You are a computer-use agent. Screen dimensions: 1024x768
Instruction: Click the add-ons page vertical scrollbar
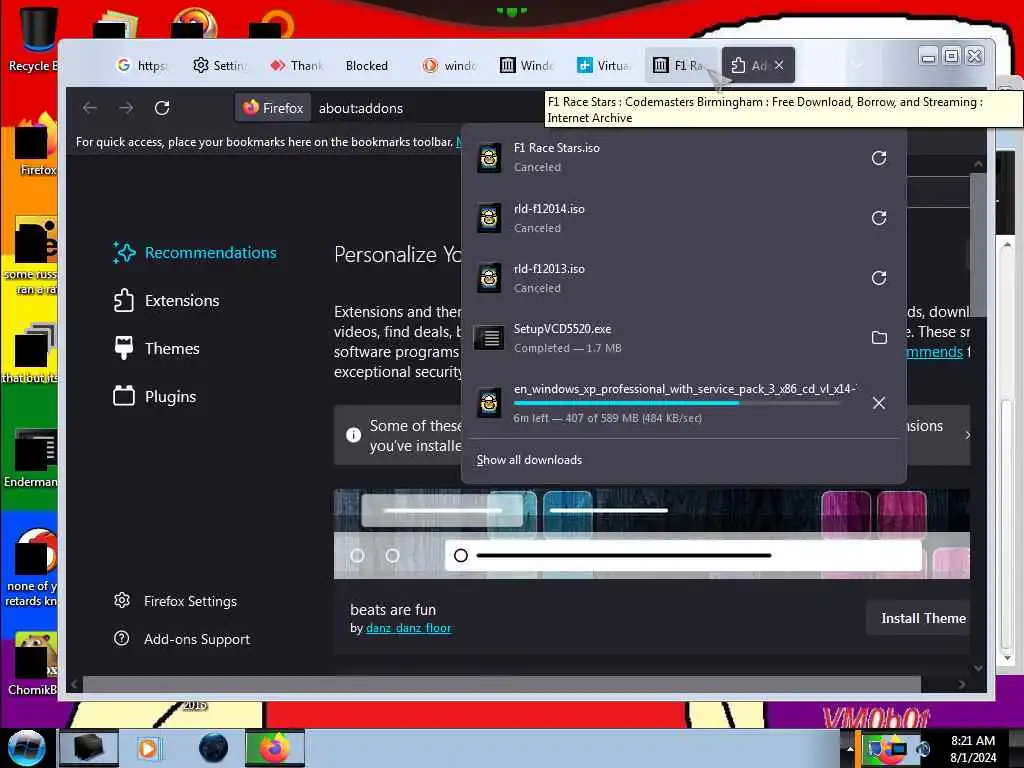[978, 245]
